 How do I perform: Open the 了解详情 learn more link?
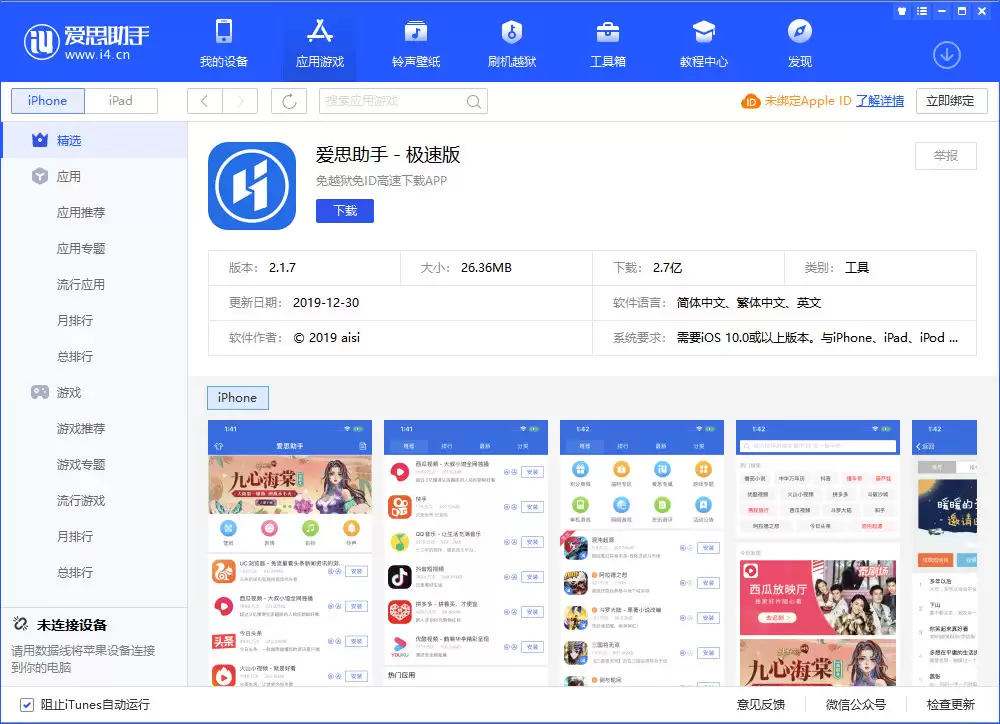[x=879, y=101]
